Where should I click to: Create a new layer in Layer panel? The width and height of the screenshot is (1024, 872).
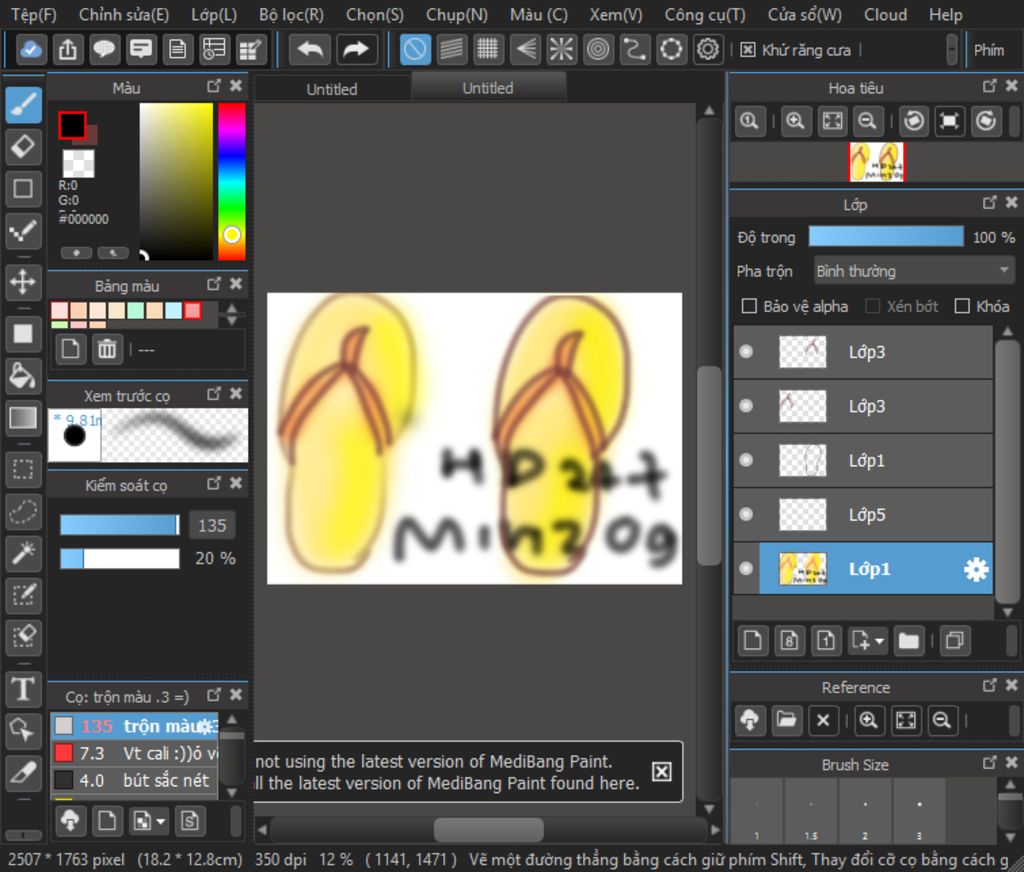[x=752, y=640]
